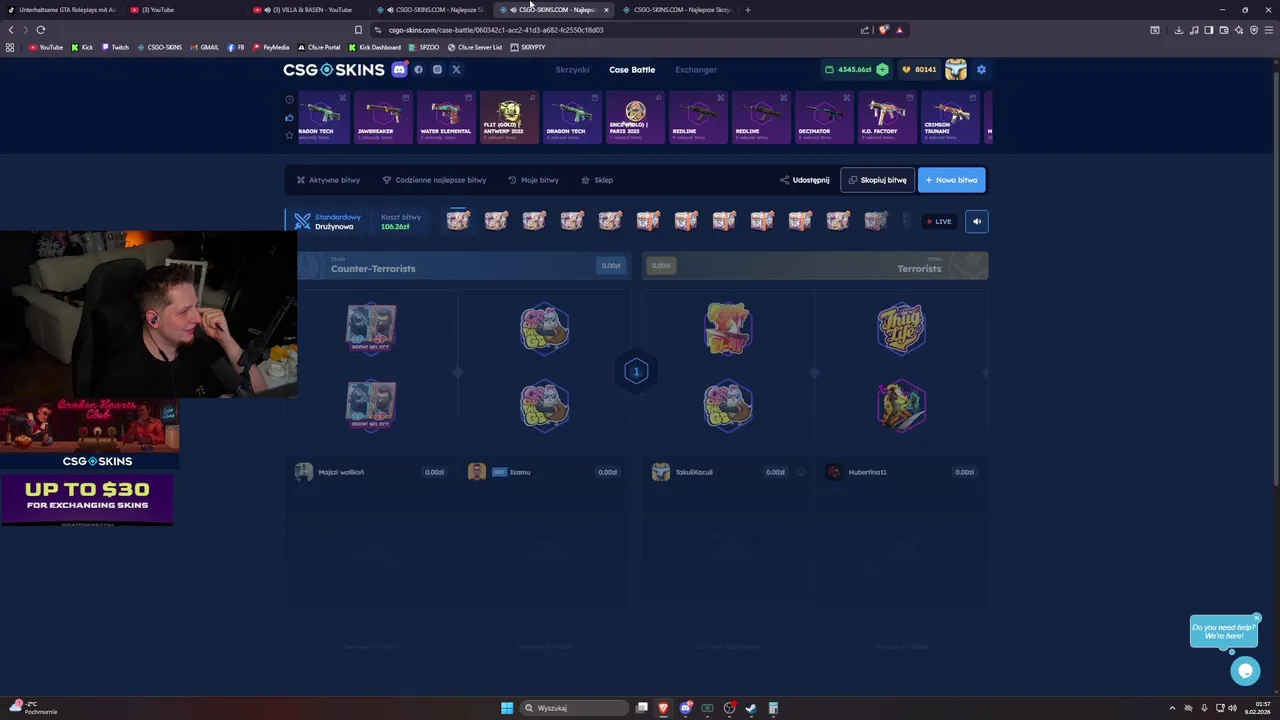Click the Terrorists team header
Screen dimensions: 1280x720
(815, 265)
